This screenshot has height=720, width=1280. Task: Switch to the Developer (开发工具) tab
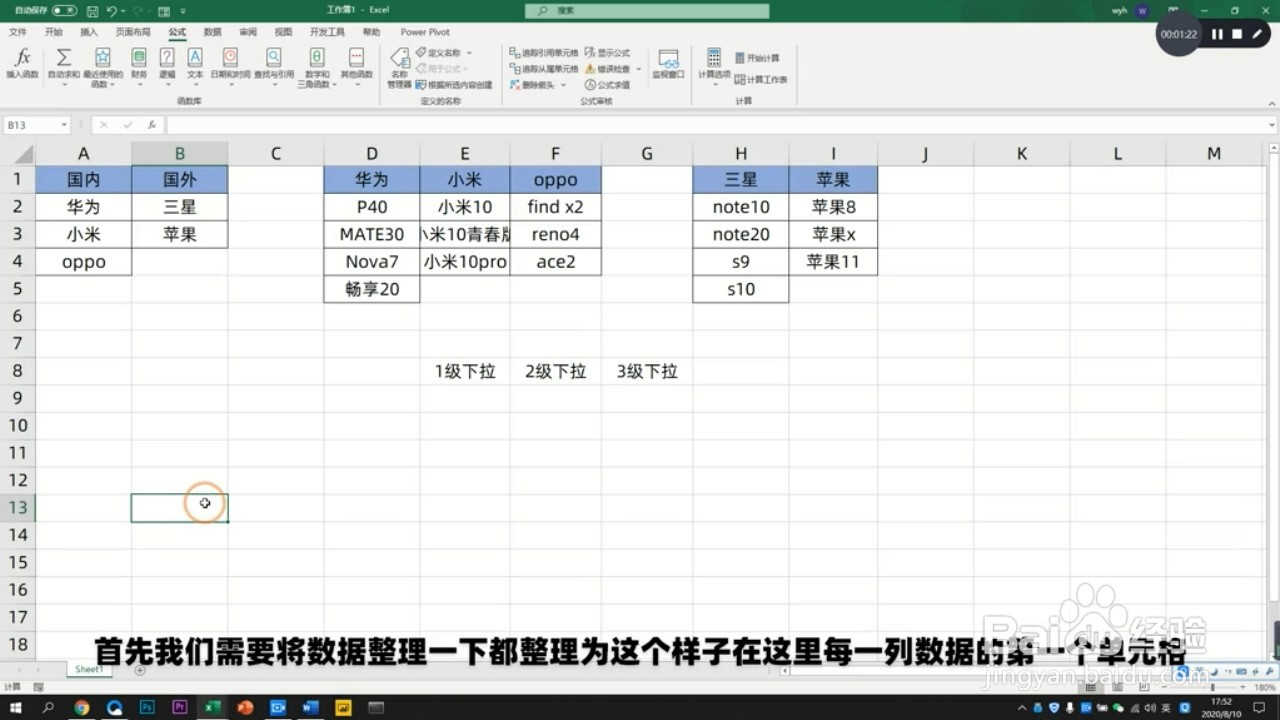click(327, 32)
